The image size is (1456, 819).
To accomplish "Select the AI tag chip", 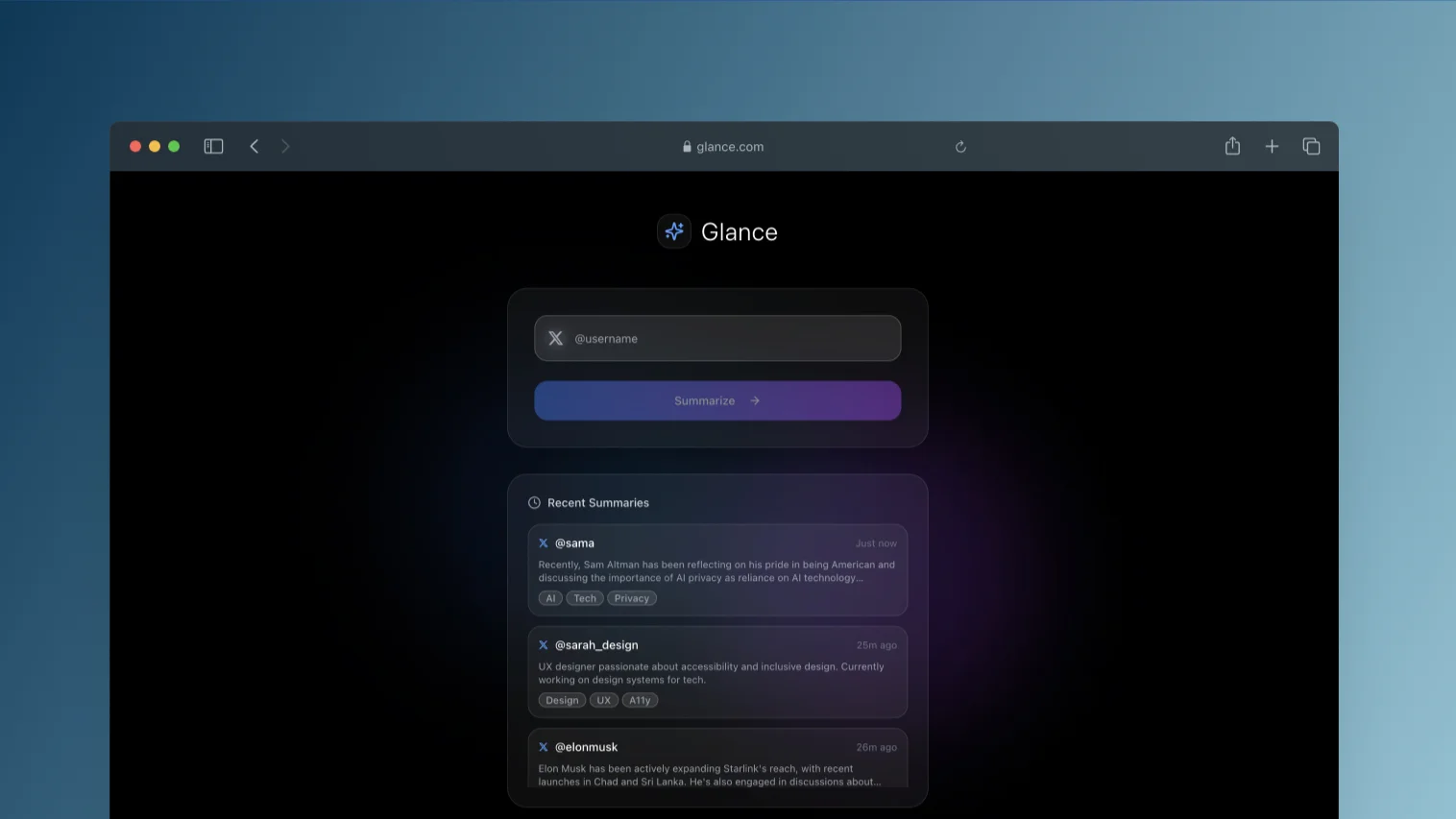I will pyautogui.click(x=550, y=598).
